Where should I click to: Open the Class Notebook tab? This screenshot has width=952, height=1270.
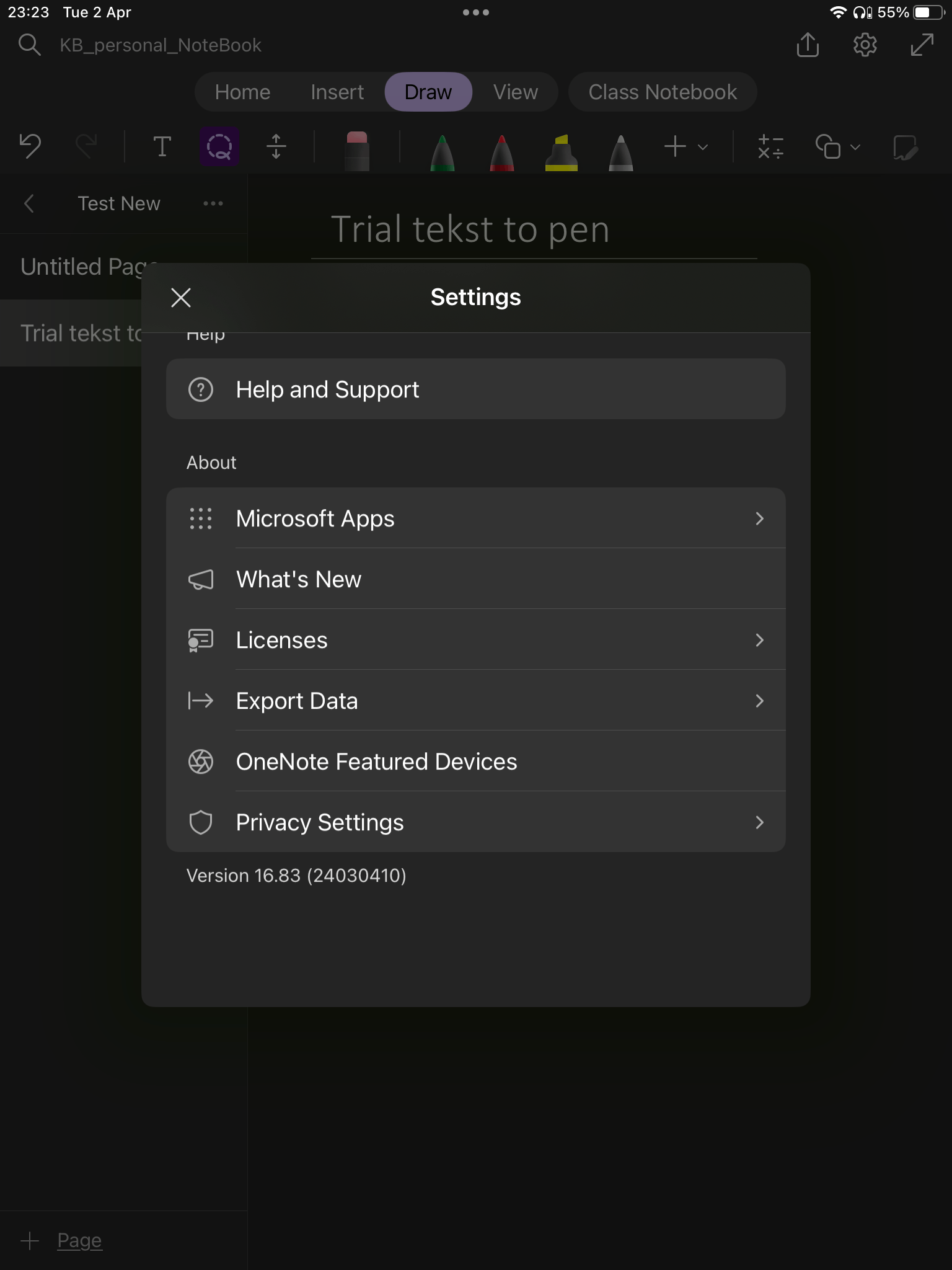tap(662, 92)
